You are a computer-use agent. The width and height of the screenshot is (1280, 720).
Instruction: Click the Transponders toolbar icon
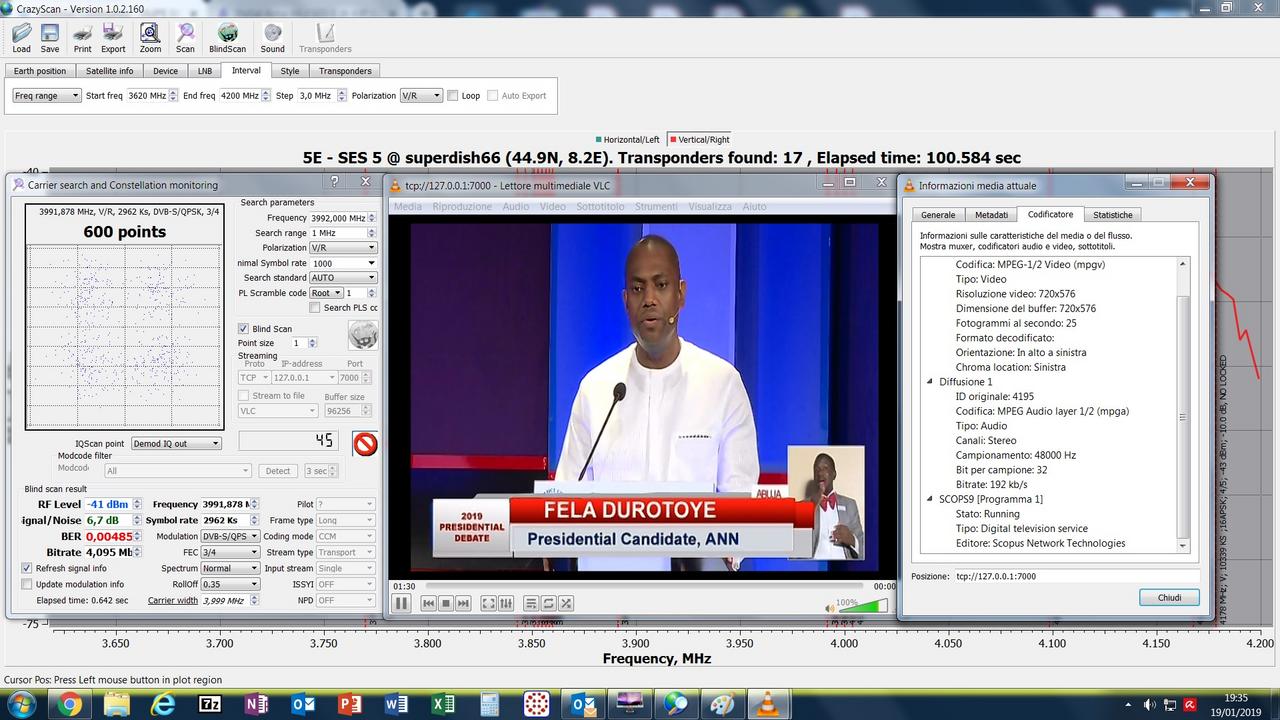[325, 38]
